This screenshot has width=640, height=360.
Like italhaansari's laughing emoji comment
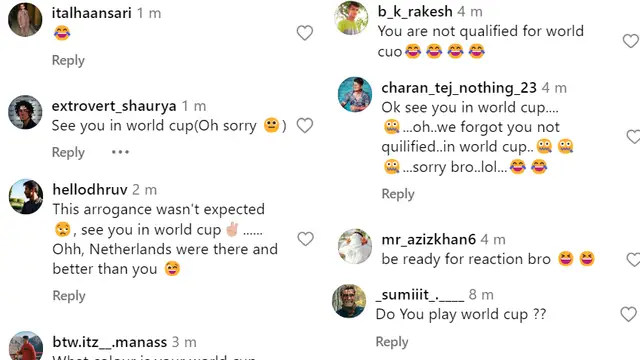point(304,33)
